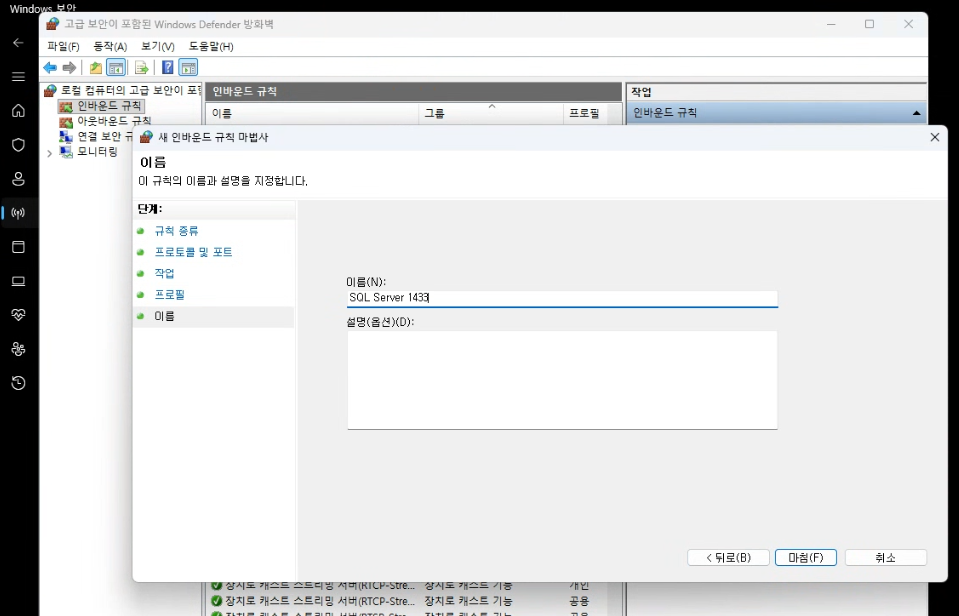959x616 pixels.
Task: Sort by the 그룹 column header
Action: [x=491, y=113]
